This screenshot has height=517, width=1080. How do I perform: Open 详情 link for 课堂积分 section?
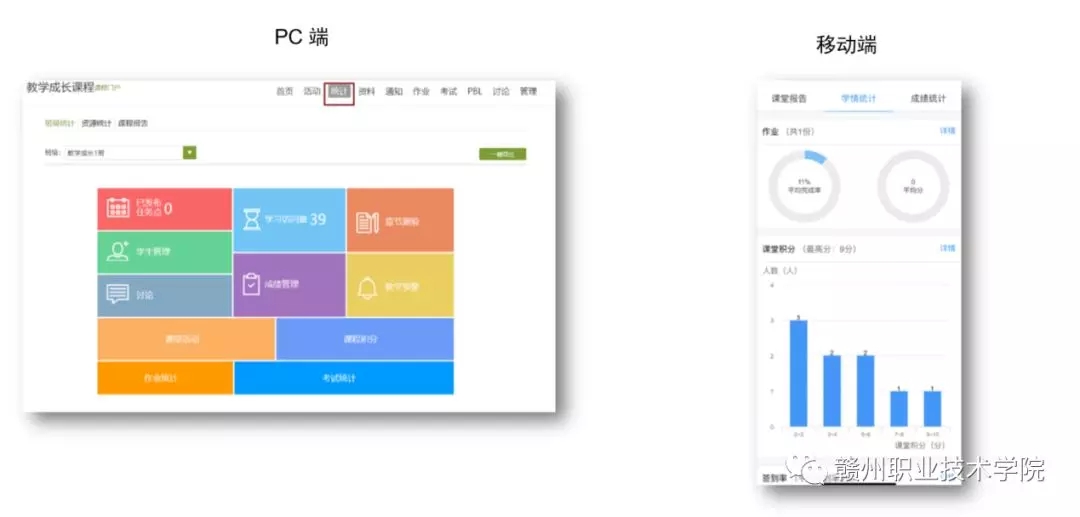946,248
